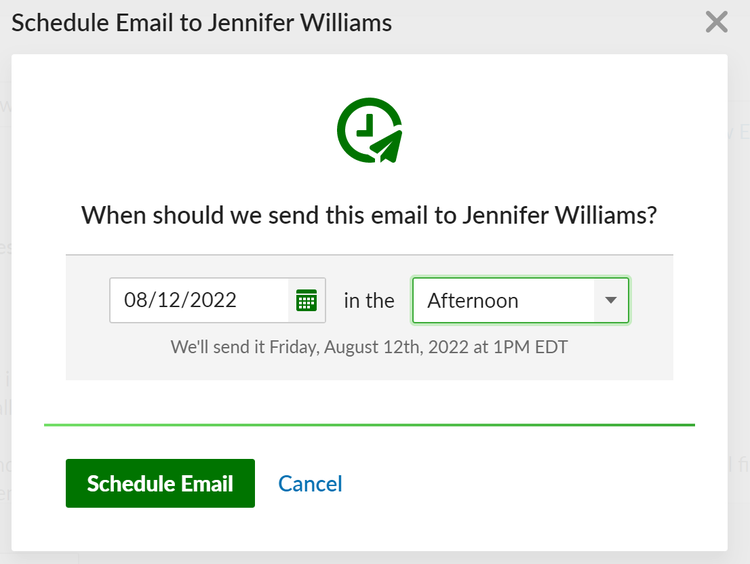This screenshot has width=750, height=564.
Task: Click the dialog title "Schedule Email to Jennifer Williams"
Action: (201, 23)
